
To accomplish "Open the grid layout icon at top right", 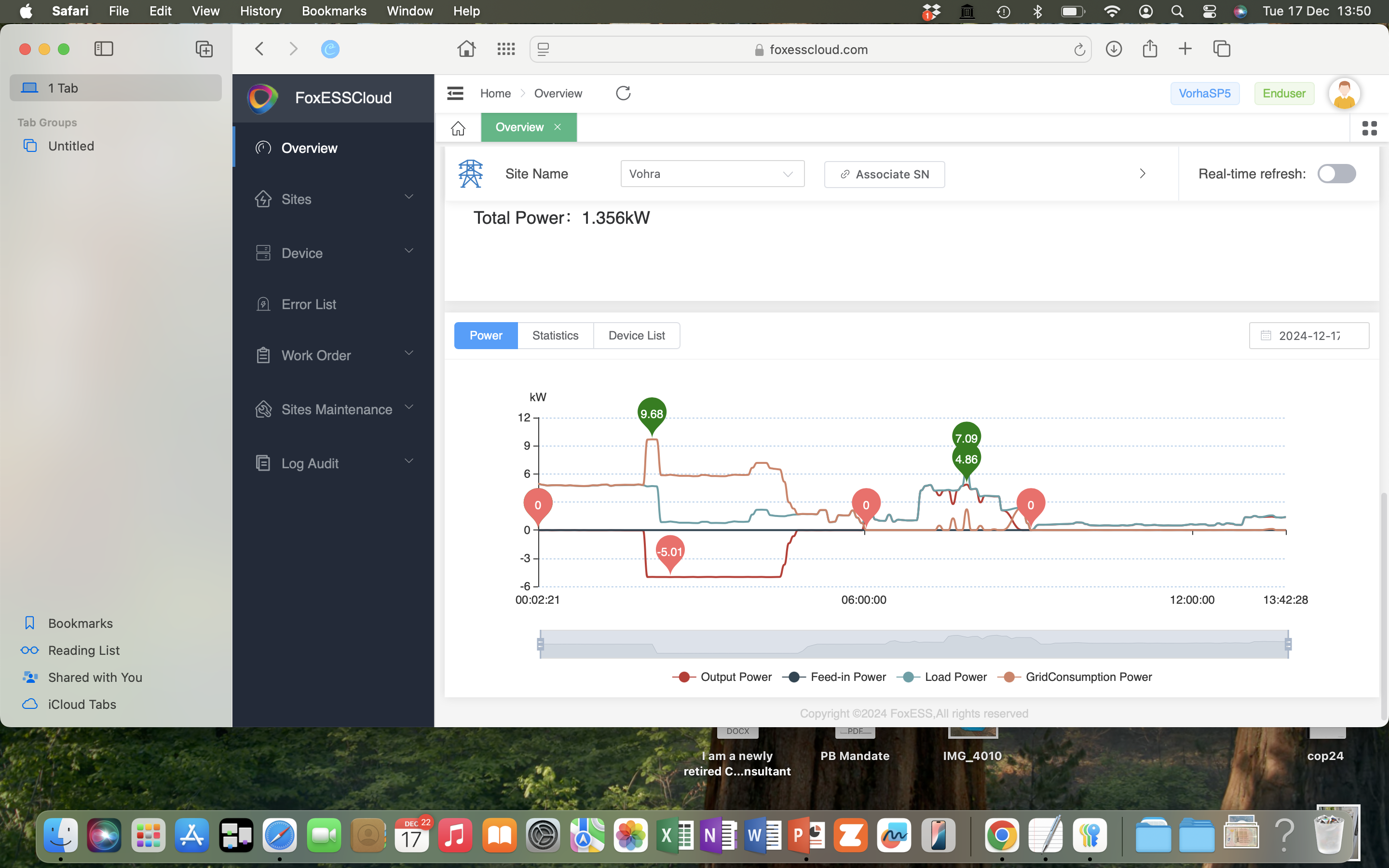I will point(1369,128).
